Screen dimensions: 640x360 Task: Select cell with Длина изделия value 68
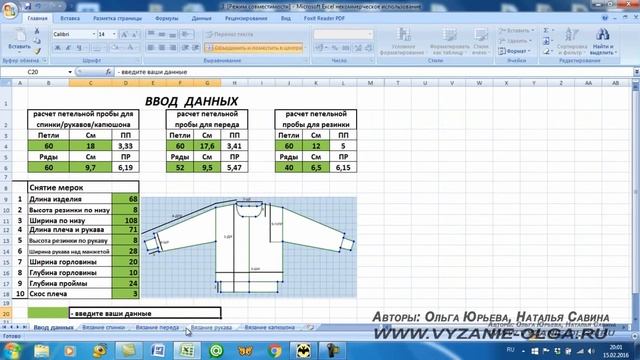125,199
